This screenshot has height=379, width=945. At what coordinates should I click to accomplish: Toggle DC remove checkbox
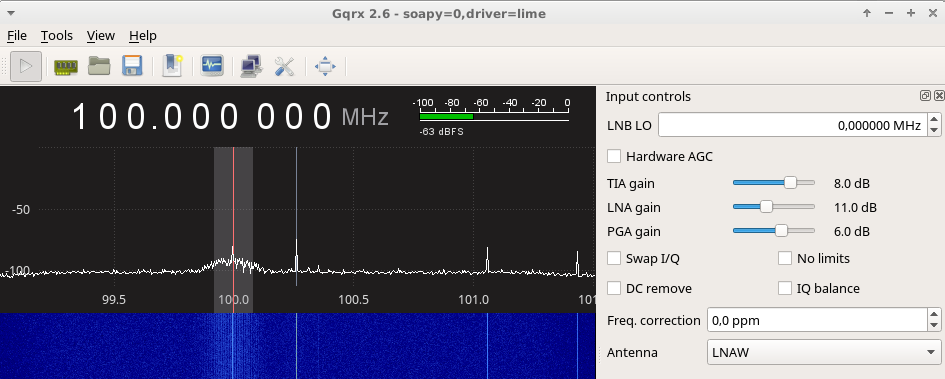click(614, 289)
